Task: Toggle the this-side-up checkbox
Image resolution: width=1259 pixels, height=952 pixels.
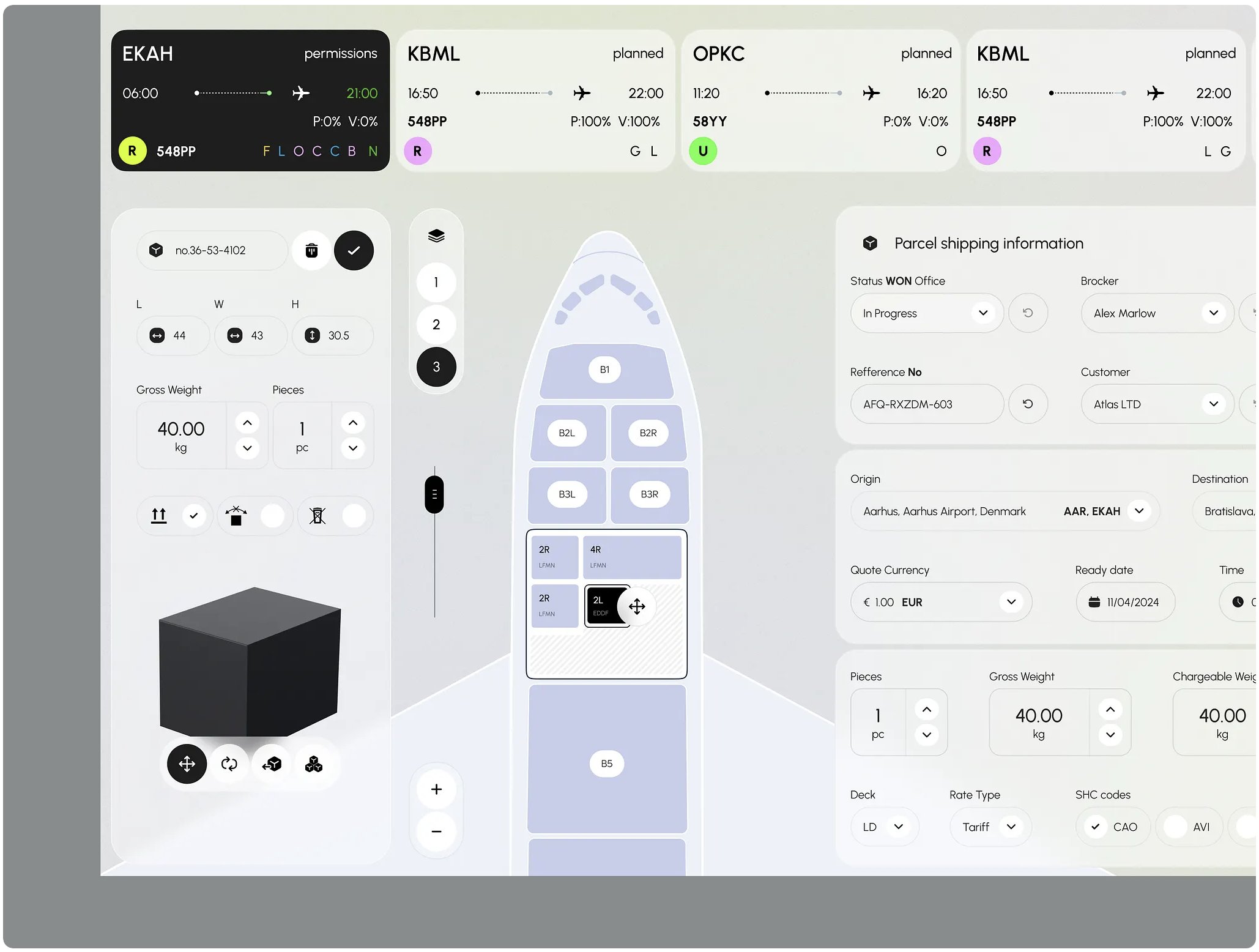Action: coord(194,516)
